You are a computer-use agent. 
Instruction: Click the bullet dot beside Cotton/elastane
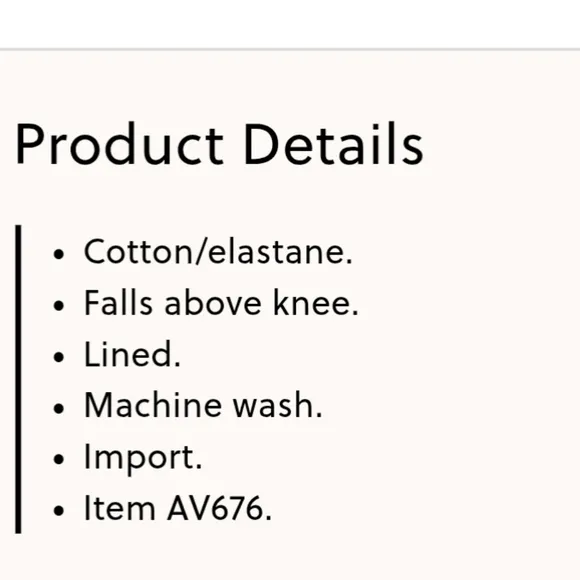59,254
